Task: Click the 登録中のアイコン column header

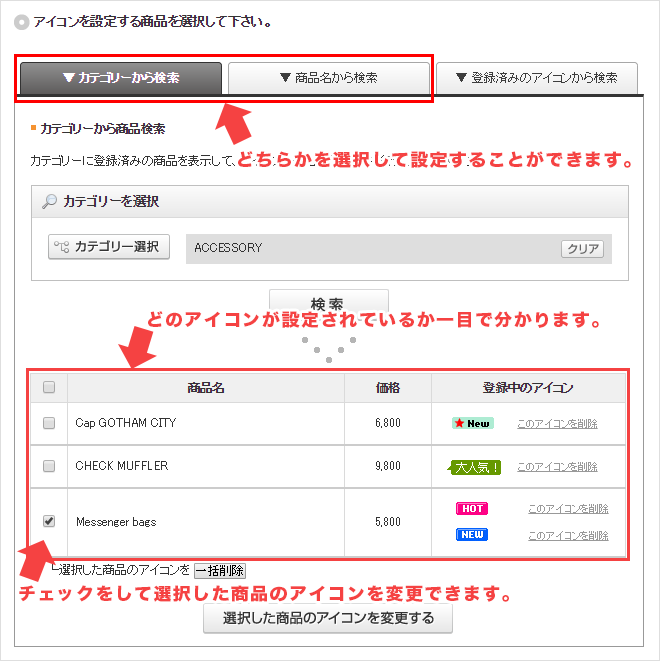Action: click(528, 387)
